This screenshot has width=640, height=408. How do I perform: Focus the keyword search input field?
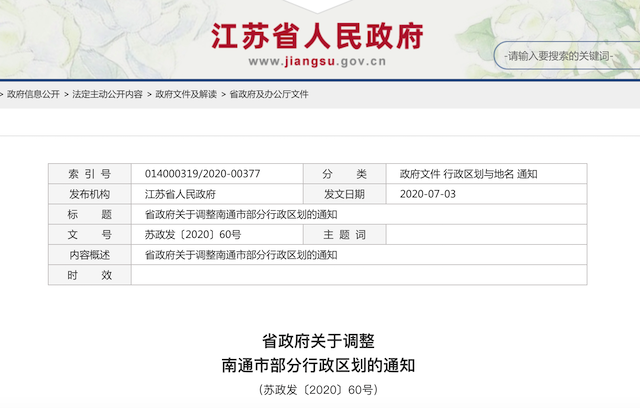pyautogui.click(x=567, y=55)
